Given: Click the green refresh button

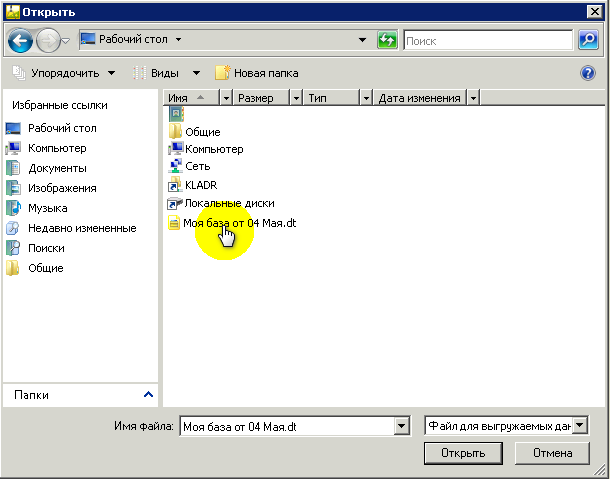Looking at the screenshot, I should pyautogui.click(x=387, y=40).
